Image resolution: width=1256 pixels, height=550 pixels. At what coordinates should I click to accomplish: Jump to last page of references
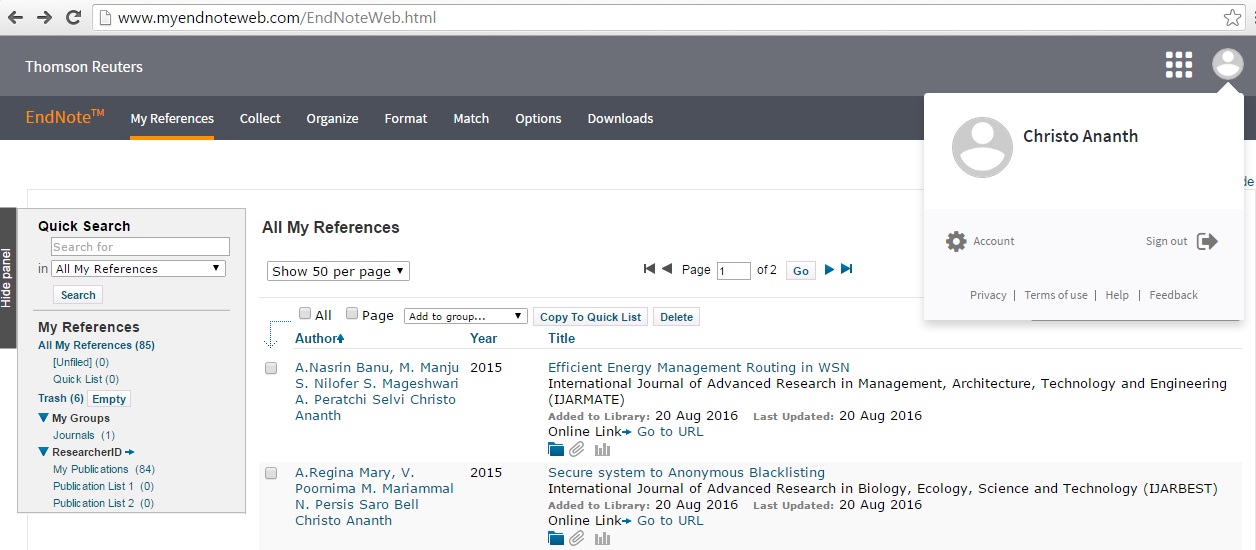tap(847, 269)
